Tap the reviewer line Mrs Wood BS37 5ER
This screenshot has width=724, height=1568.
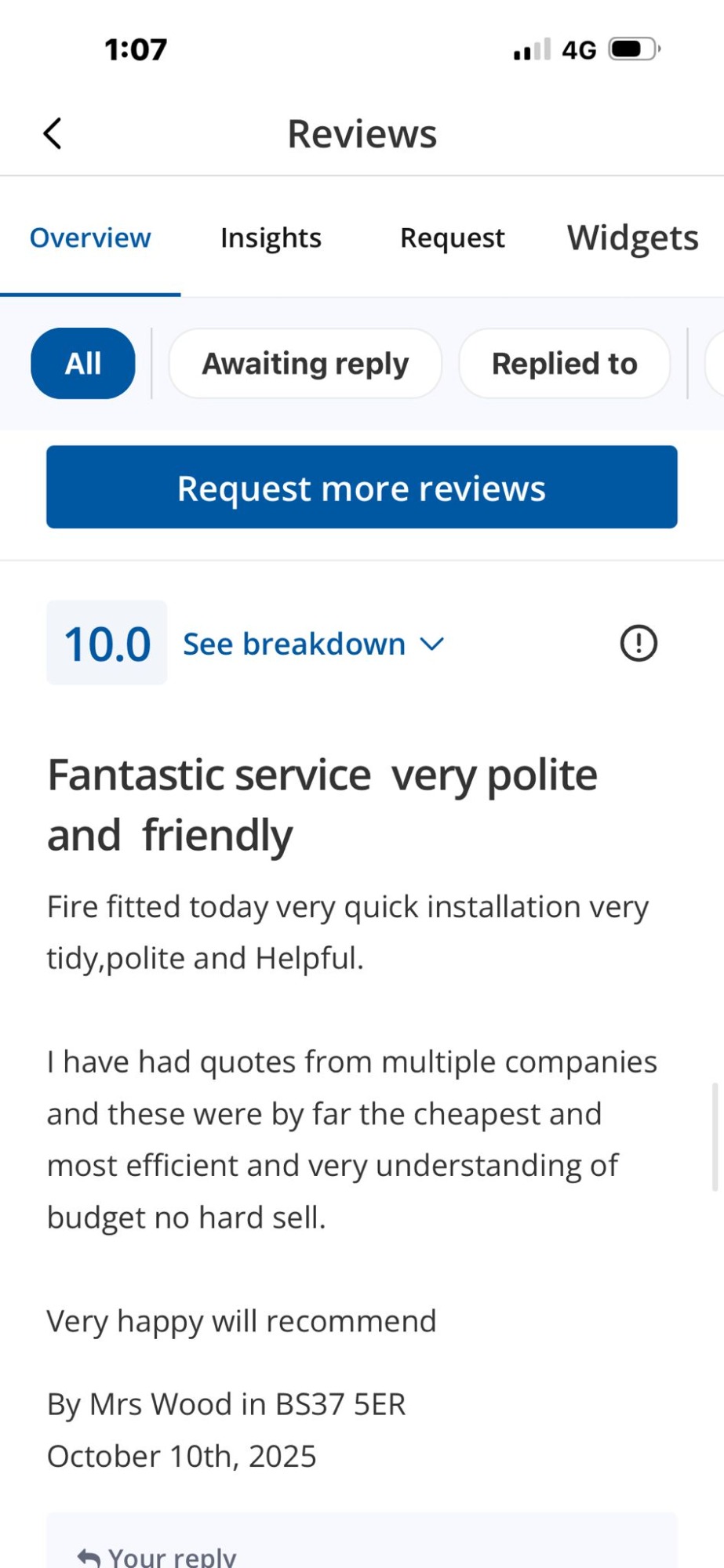(x=227, y=1404)
